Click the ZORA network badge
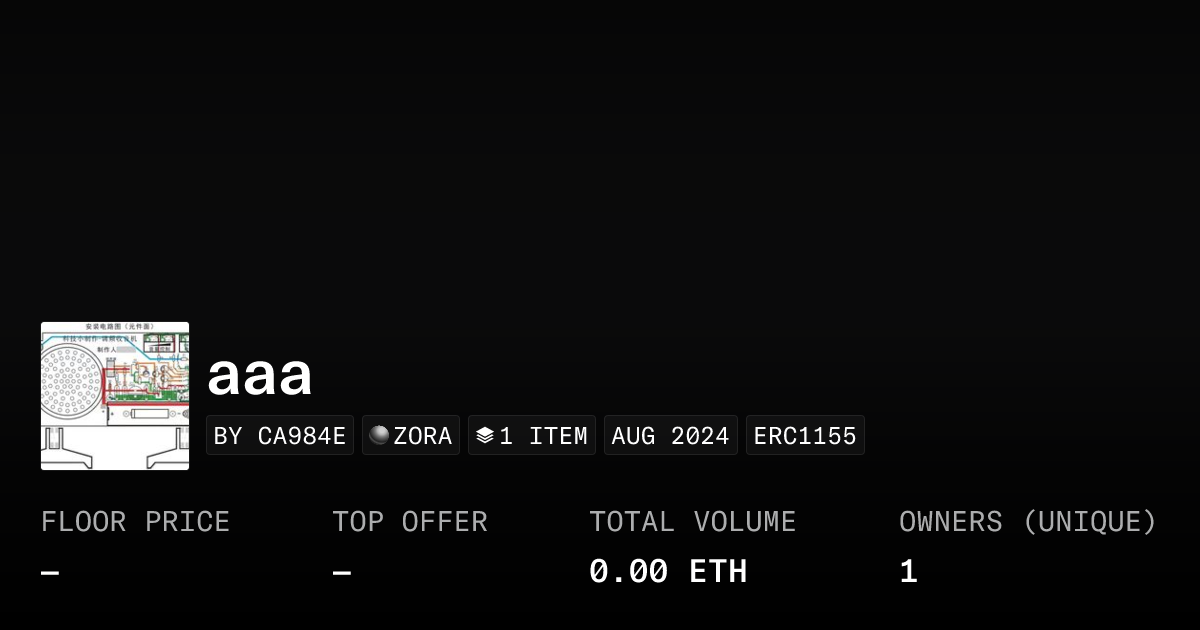 [x=410, y=435]
